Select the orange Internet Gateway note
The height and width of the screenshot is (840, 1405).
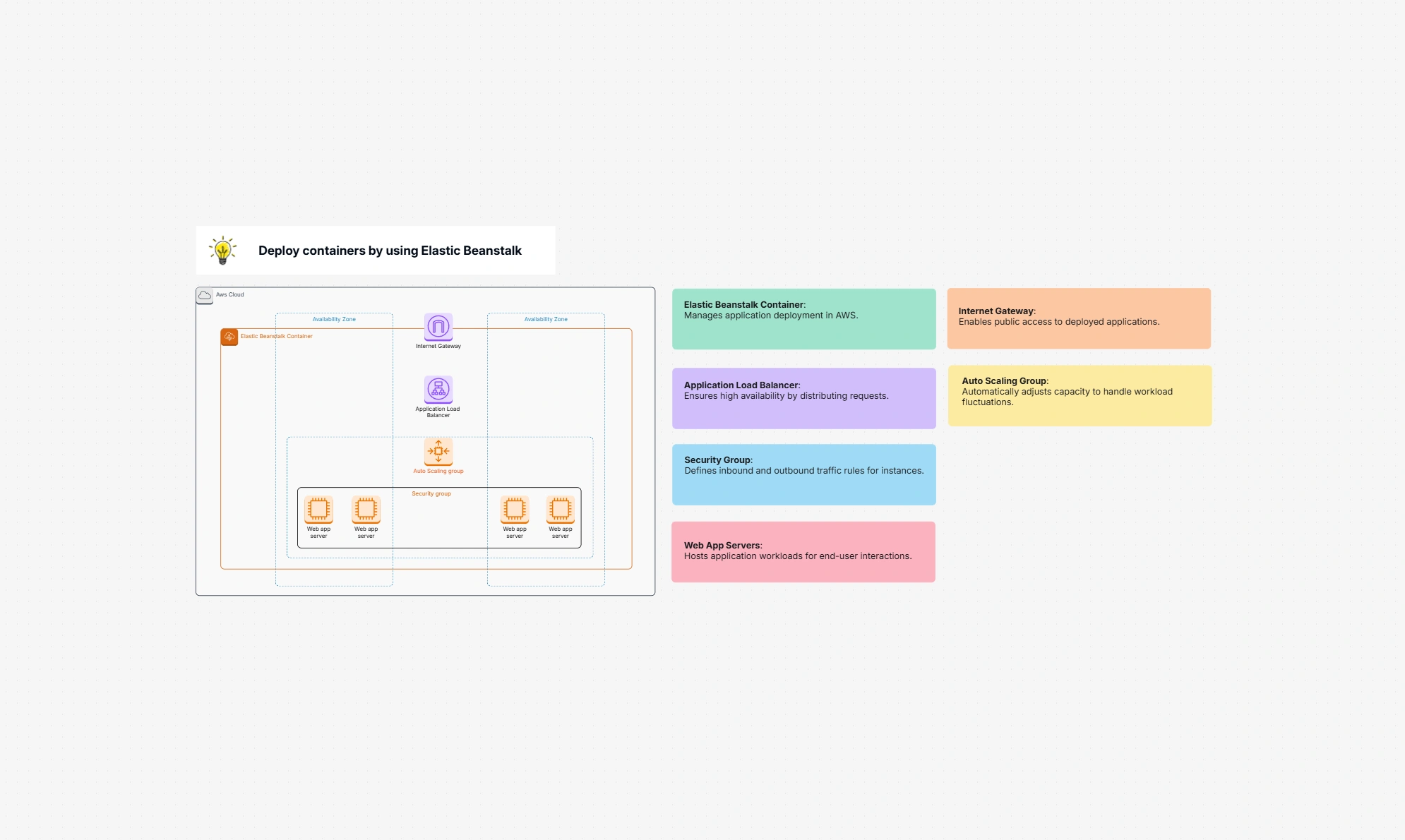coord(1079,318)
